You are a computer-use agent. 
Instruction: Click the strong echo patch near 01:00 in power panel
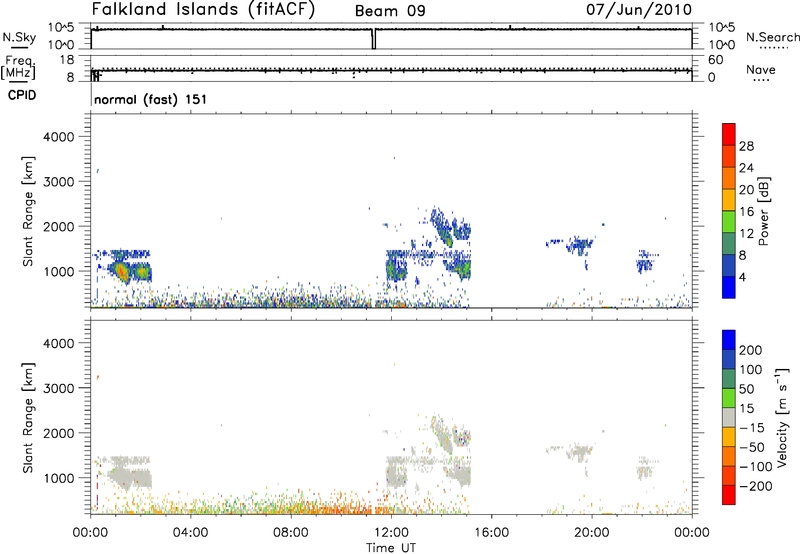click(x=121, y=271)
